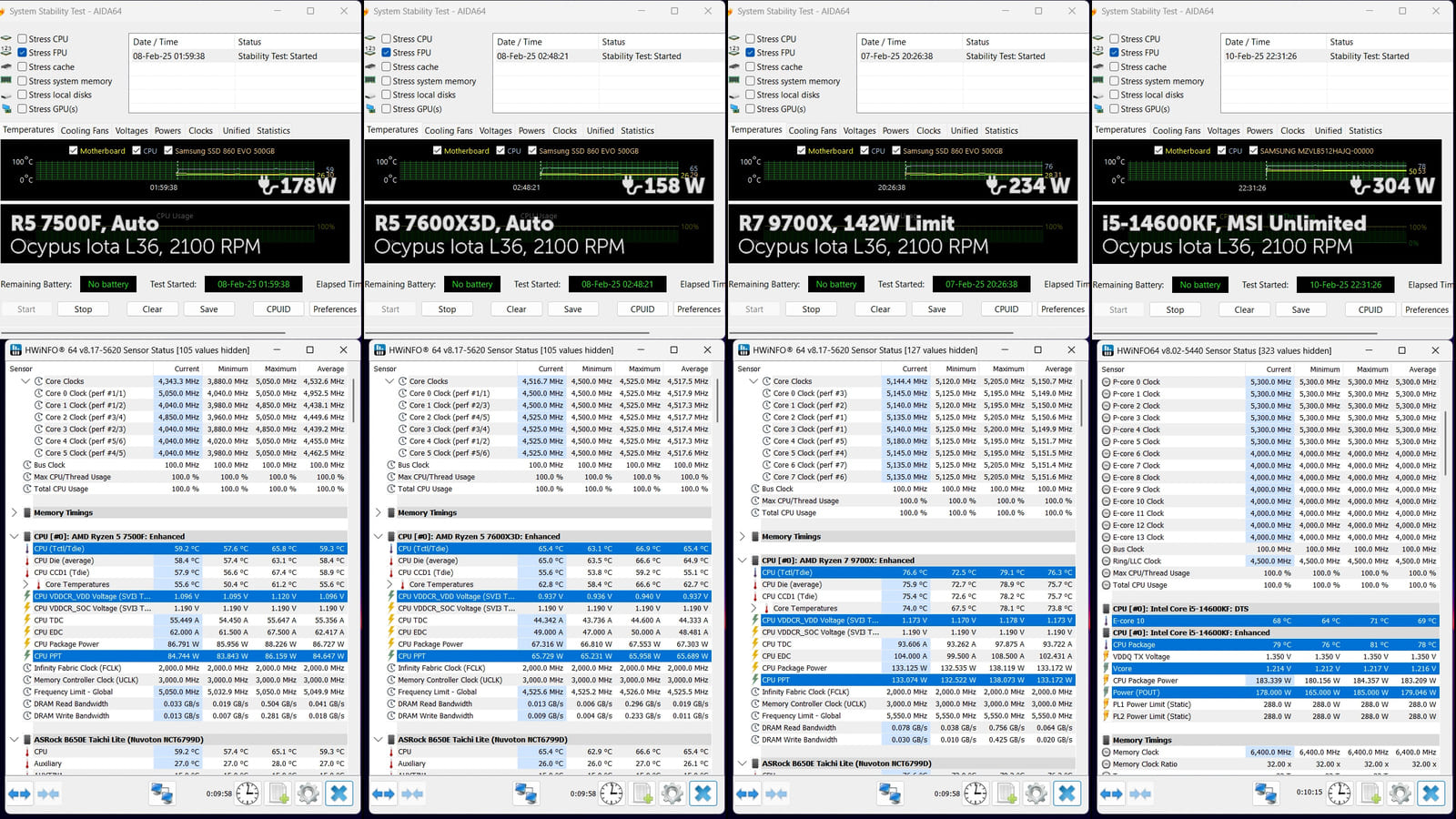Select CPU (Tctl/Tdie) row in Ryzen 5 7600X3D HWiNFO
Viewport: 1456px width, 819px height.
coord(553,549)
